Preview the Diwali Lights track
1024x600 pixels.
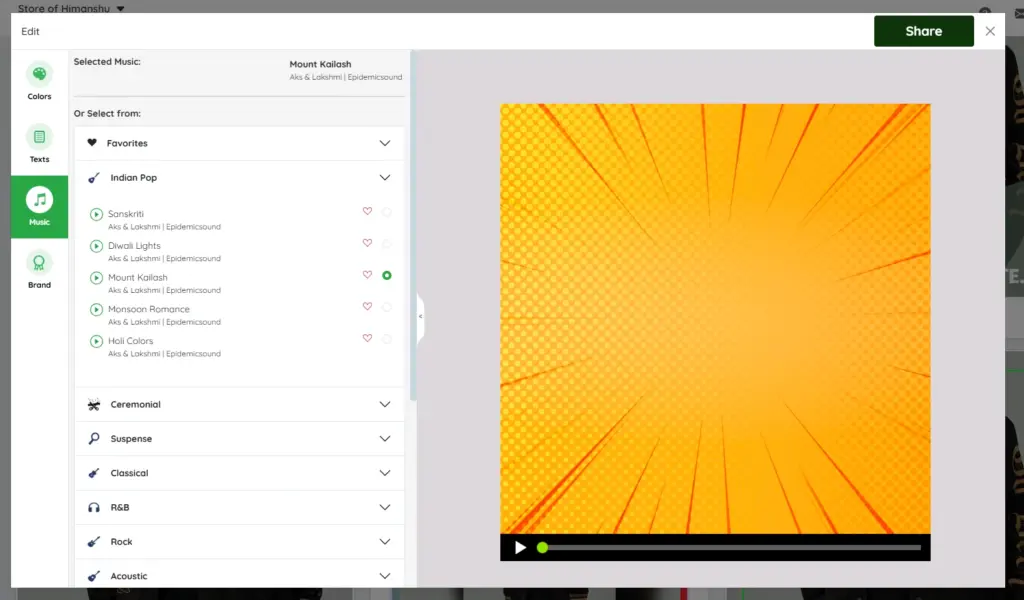[97, 246]
